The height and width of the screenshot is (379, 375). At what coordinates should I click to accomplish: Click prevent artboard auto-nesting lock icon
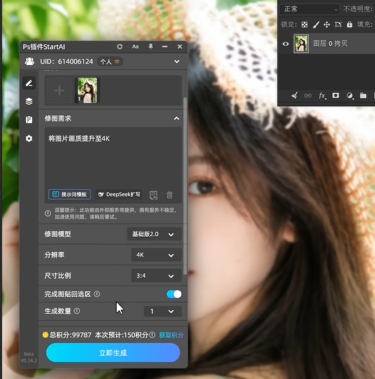point(338,25)
